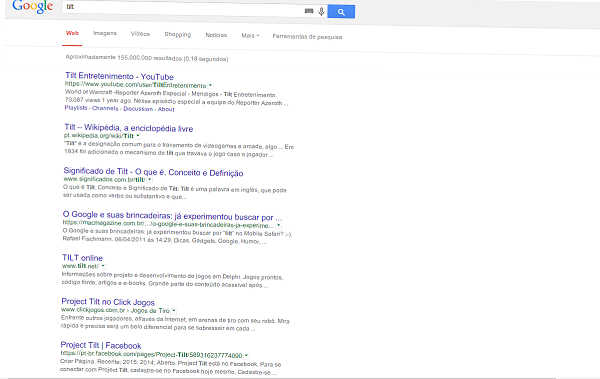Expand arrow next to significados.com.br/tilt URL

click(x=150, y=179)
